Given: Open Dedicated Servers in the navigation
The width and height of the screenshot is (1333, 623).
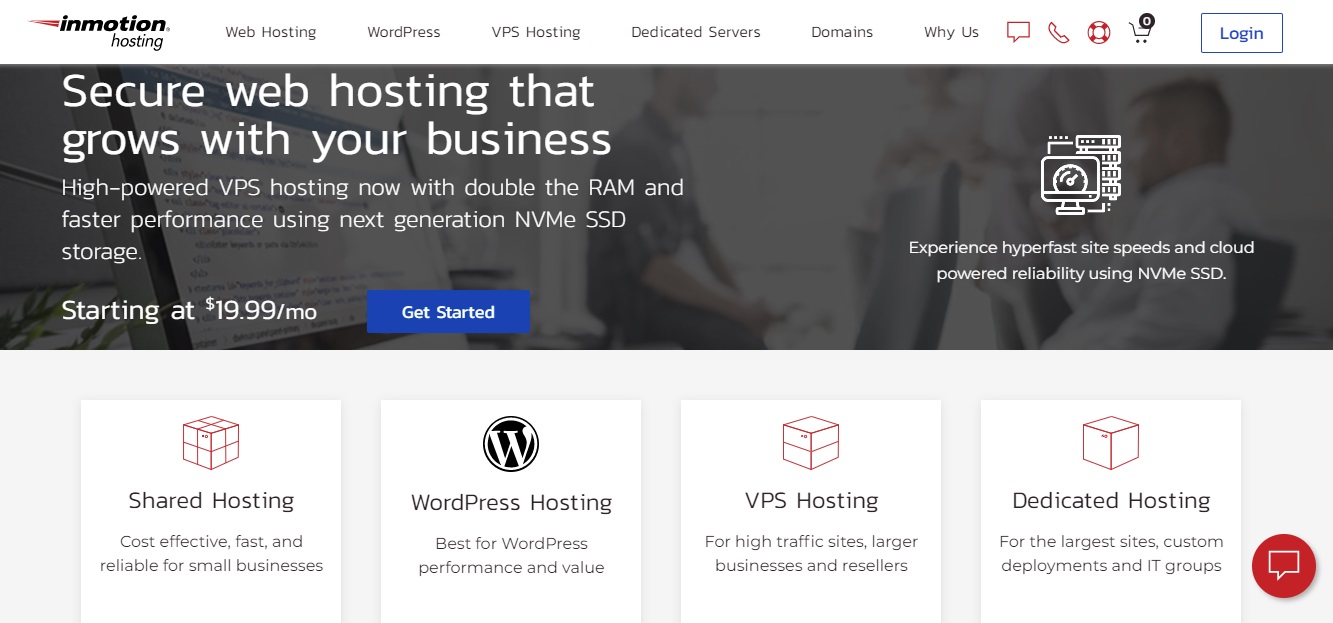Looking at the screenshot, I should [696, 32].
